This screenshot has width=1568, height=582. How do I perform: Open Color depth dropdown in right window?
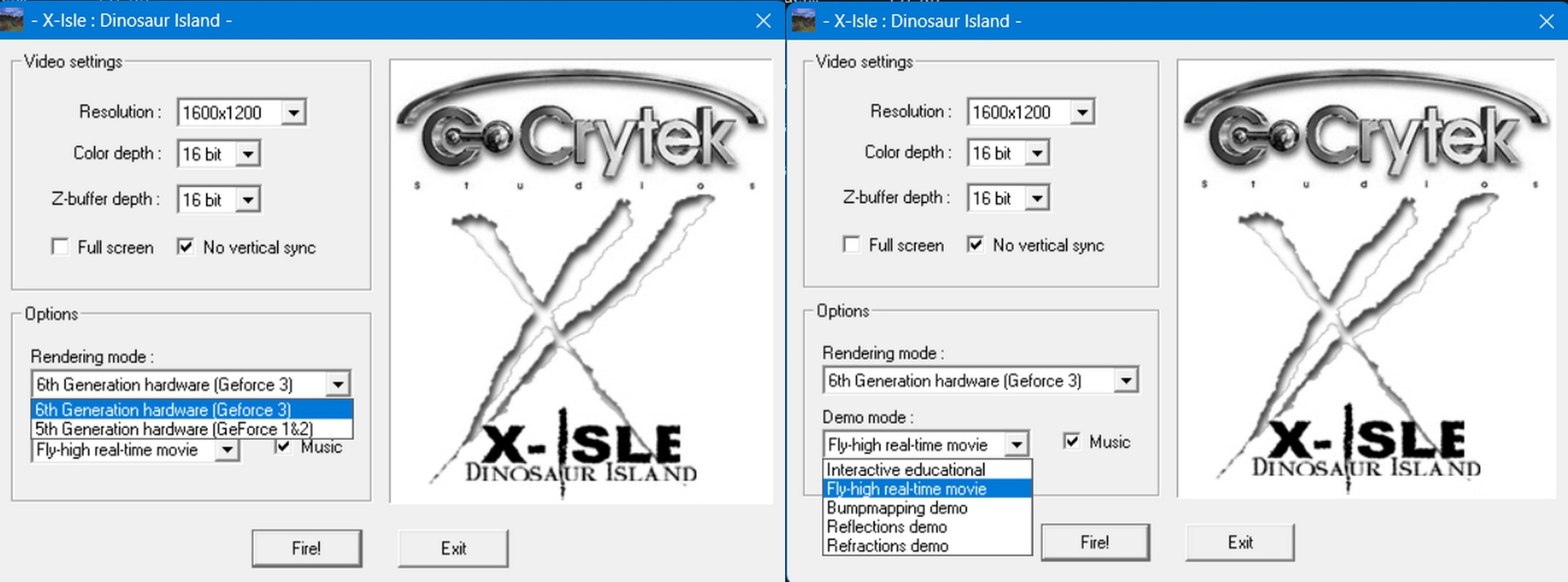click(x=1037, y=152)
